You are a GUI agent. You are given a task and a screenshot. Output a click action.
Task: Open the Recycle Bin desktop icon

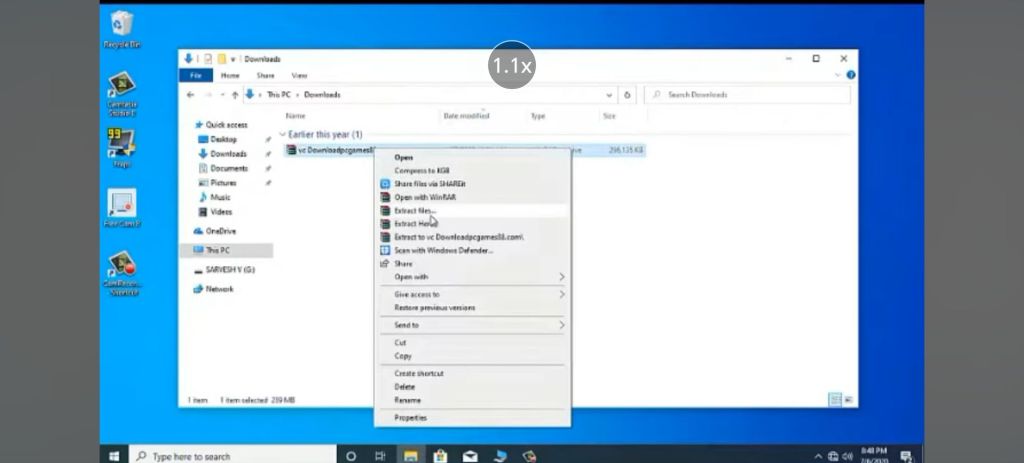pyautogui.click(x=122, y=25)
